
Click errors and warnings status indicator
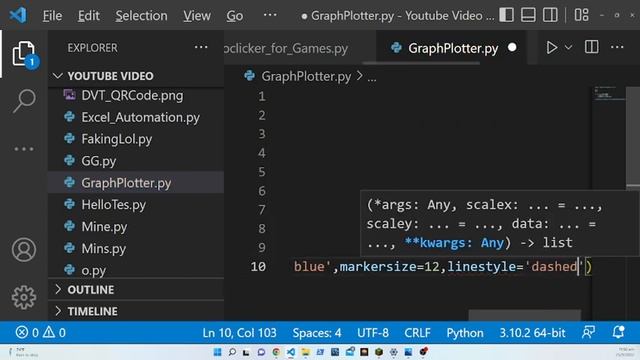coord(40,333)
